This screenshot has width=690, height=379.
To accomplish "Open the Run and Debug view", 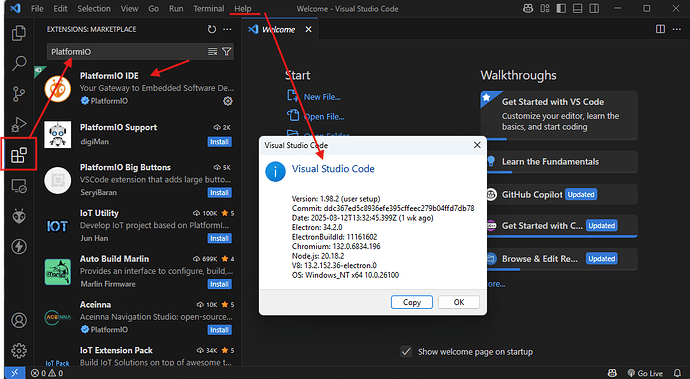I will [19, 125].
